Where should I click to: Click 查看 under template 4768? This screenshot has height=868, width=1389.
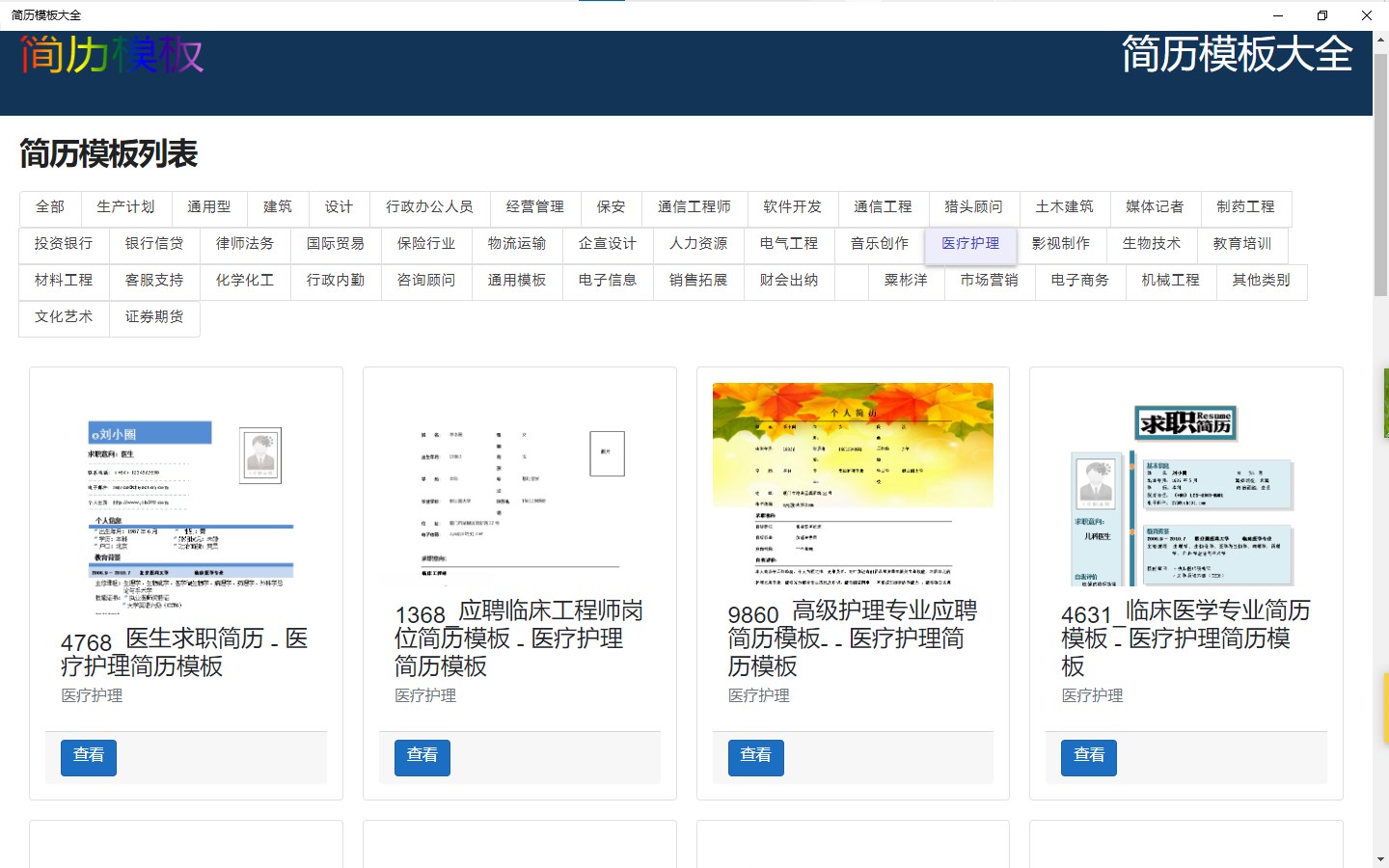tap(89, 757)
